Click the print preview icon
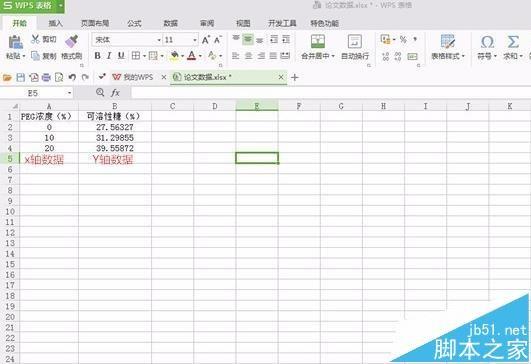531x364 pixels. (x=59, y=78)
